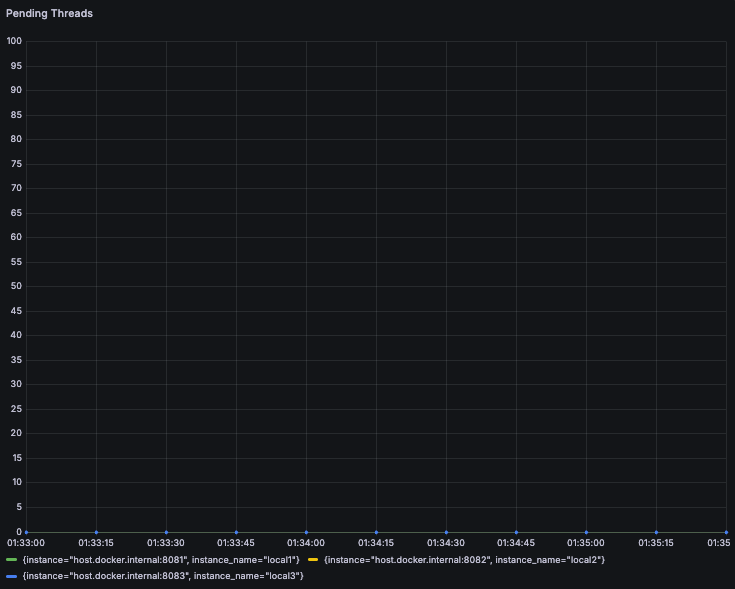
Task: Open the Pending Threads panel title menu
Action: (49, 14)
